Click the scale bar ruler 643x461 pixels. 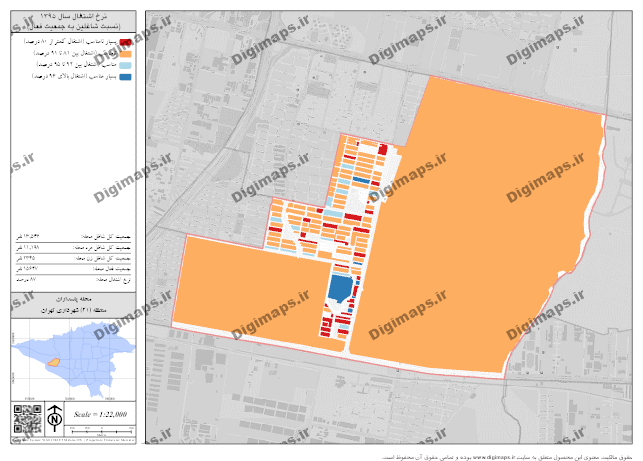tap(101, 431)
